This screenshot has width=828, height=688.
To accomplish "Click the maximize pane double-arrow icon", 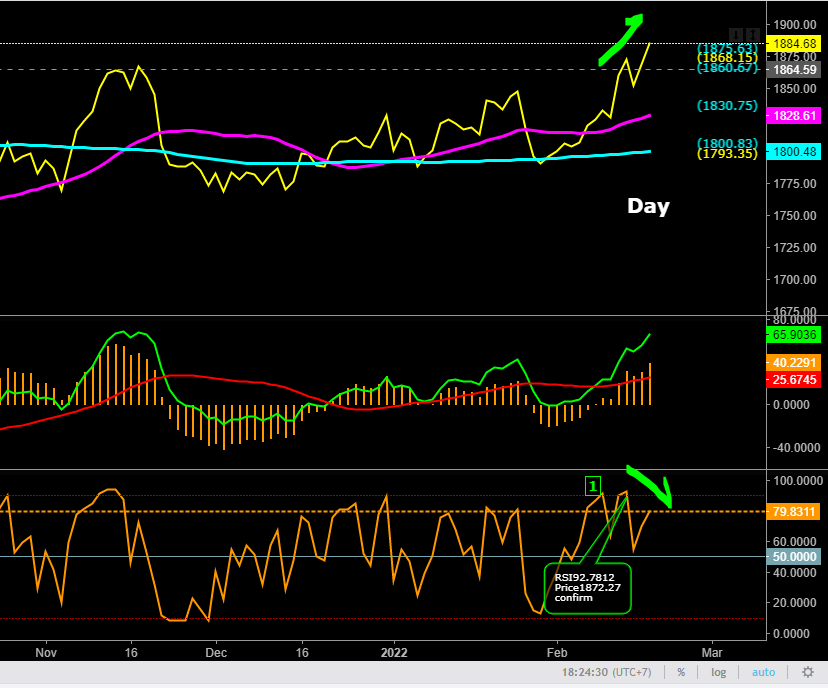I will pyautogui.click(x=752, y=35).
